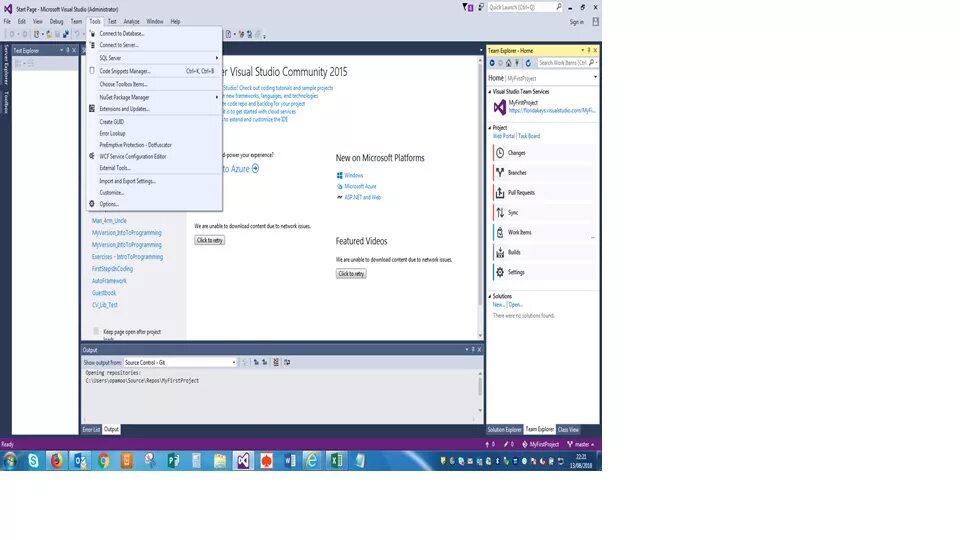Open the Branches icon in Team Explorer

500,173
